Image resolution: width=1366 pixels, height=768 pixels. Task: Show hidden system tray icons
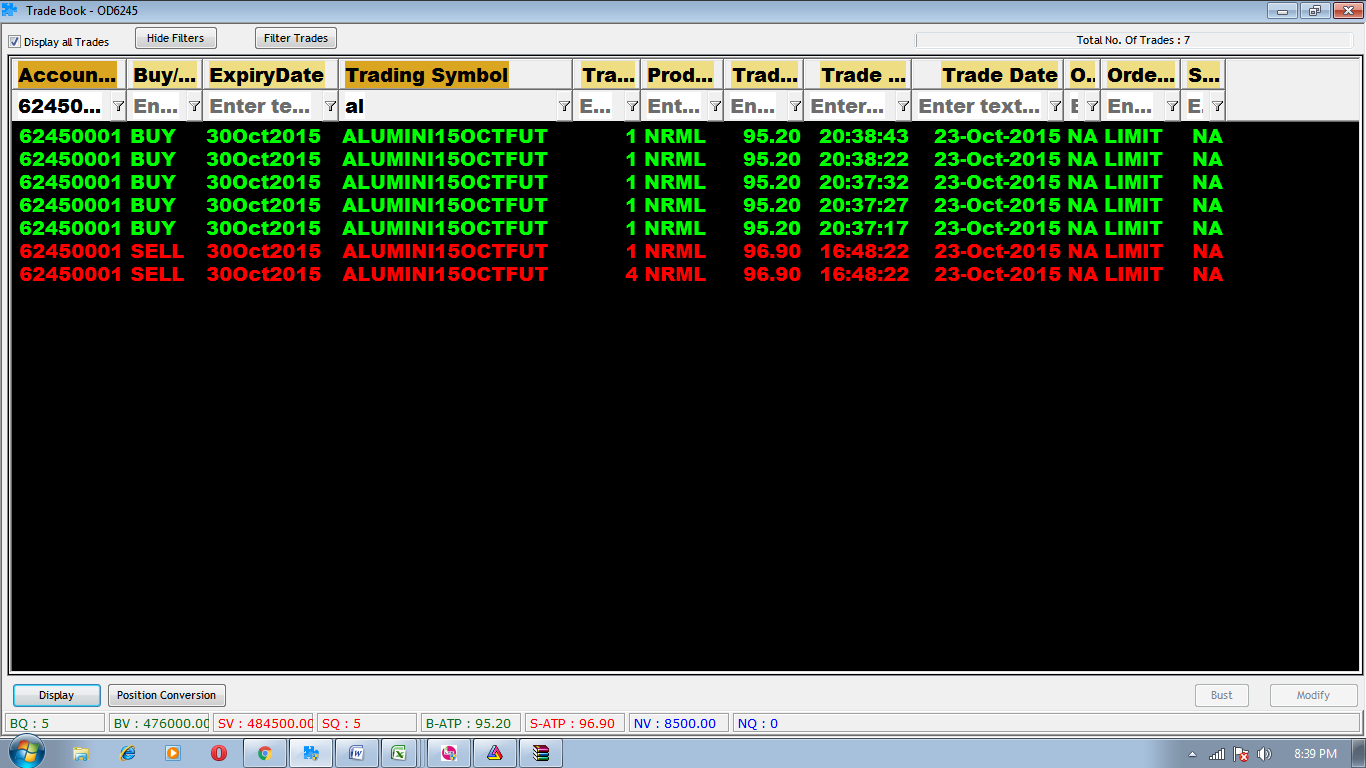(1192, 754)
